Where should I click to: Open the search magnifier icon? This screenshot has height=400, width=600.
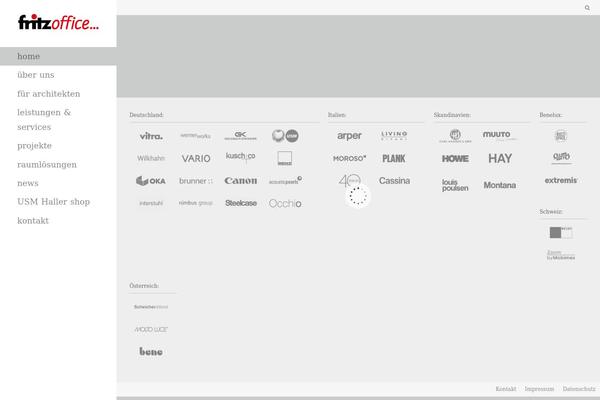[x=587, y=8]
